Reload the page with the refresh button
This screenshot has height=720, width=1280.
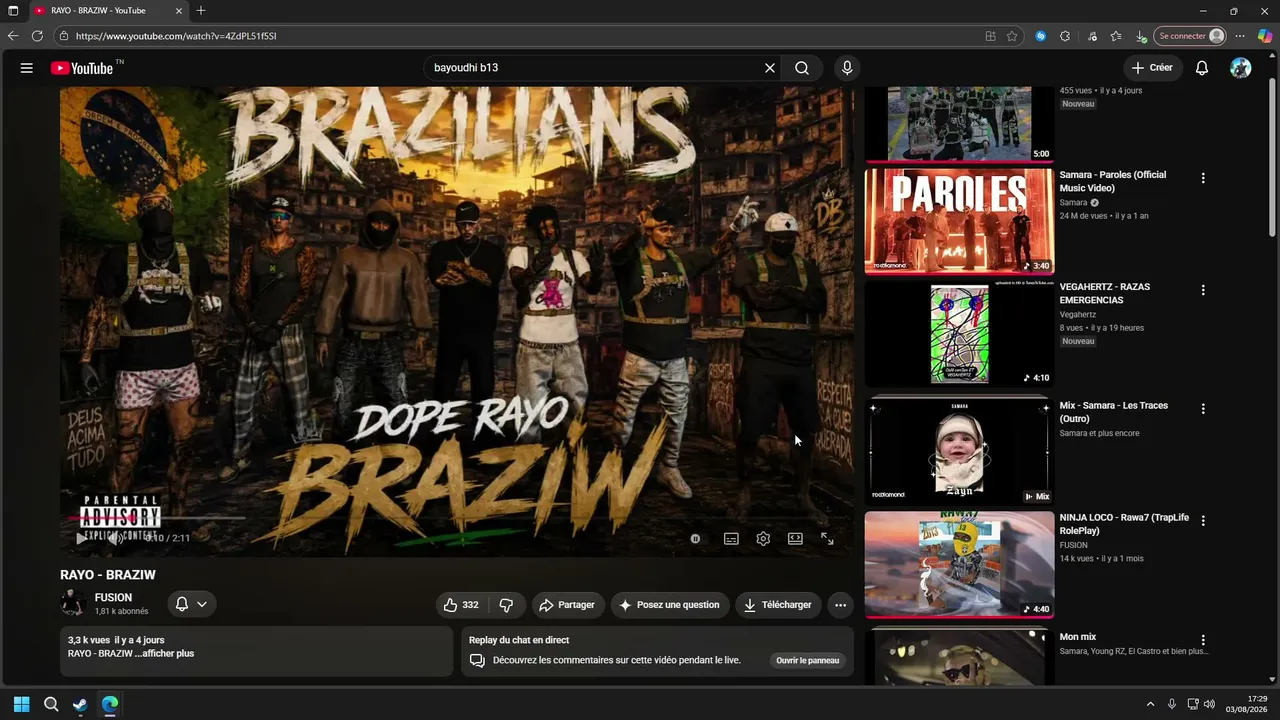pos(37,36)
